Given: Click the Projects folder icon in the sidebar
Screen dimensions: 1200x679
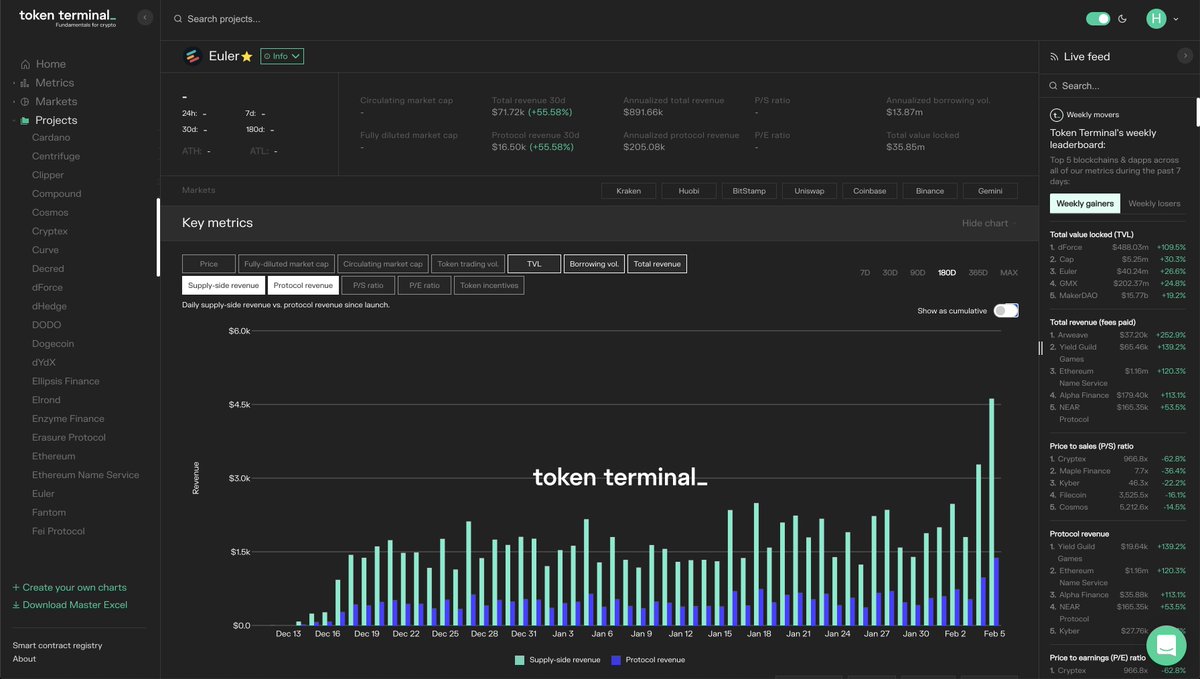Looking at the screenshot, I should pyautogui.click(x=25, y=120).
